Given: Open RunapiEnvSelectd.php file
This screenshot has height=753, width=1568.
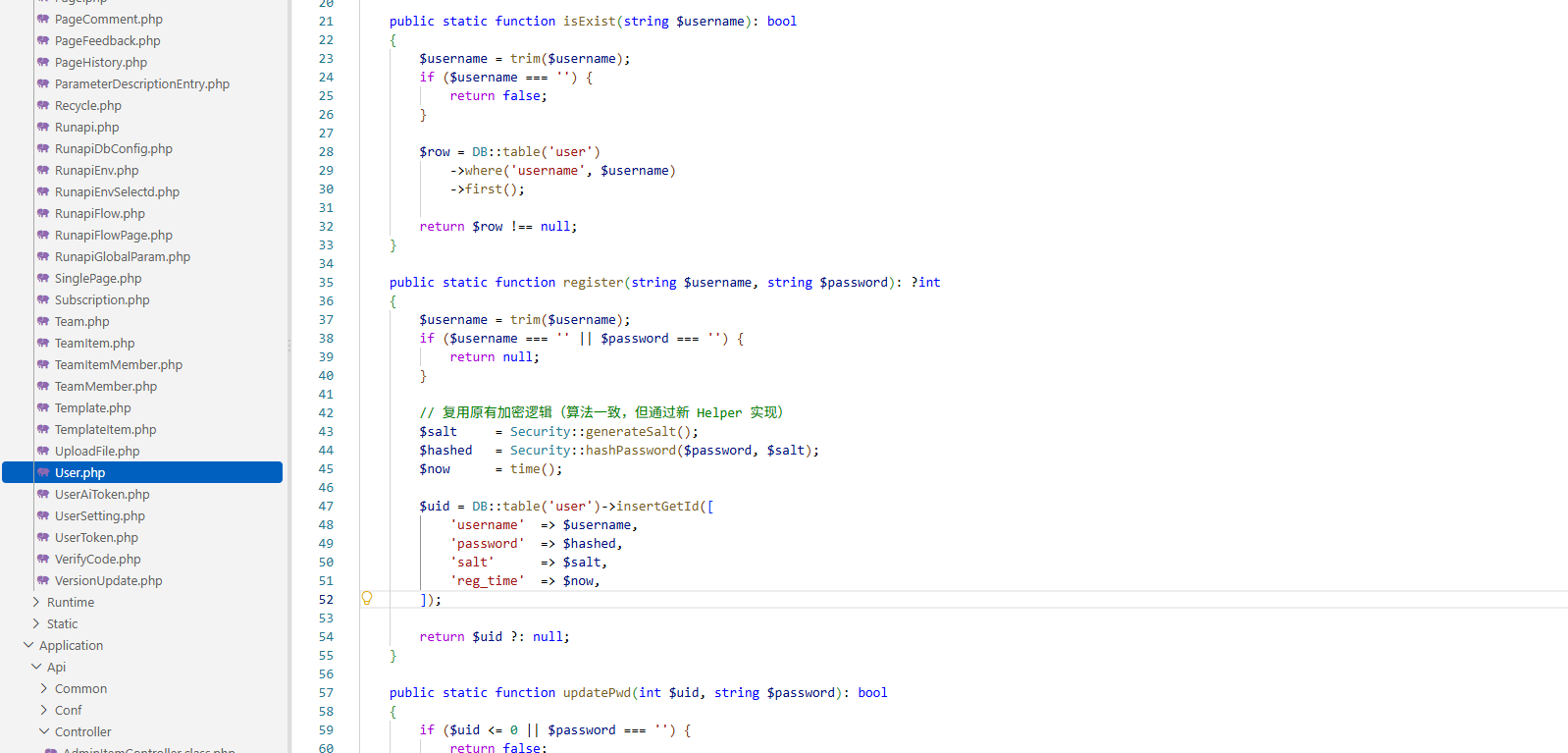Looking at the screenshot, I should pos(118,191).
